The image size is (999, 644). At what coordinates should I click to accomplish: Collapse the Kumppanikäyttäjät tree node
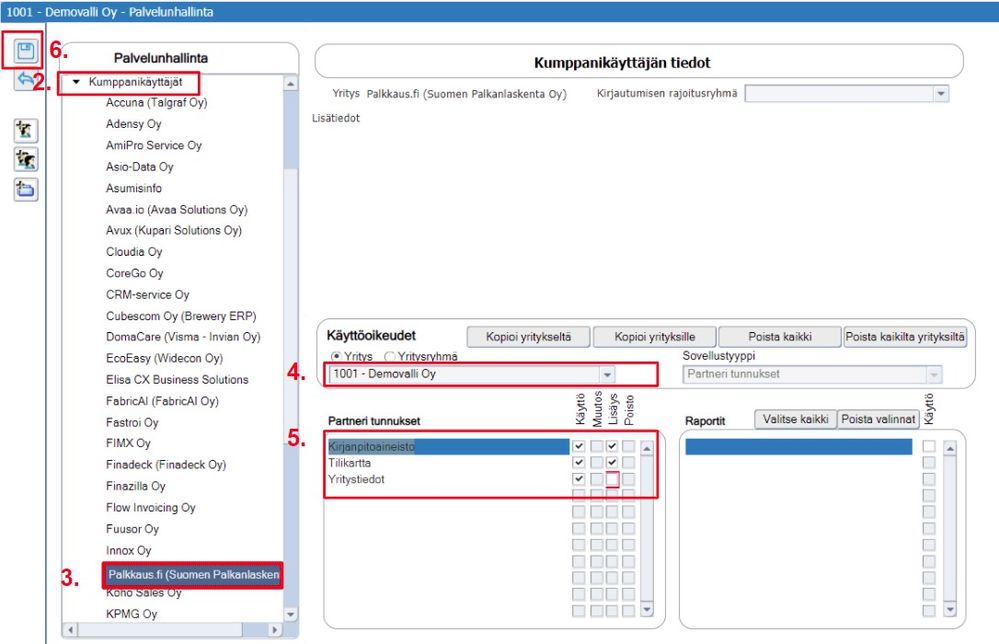coord(76,82)
